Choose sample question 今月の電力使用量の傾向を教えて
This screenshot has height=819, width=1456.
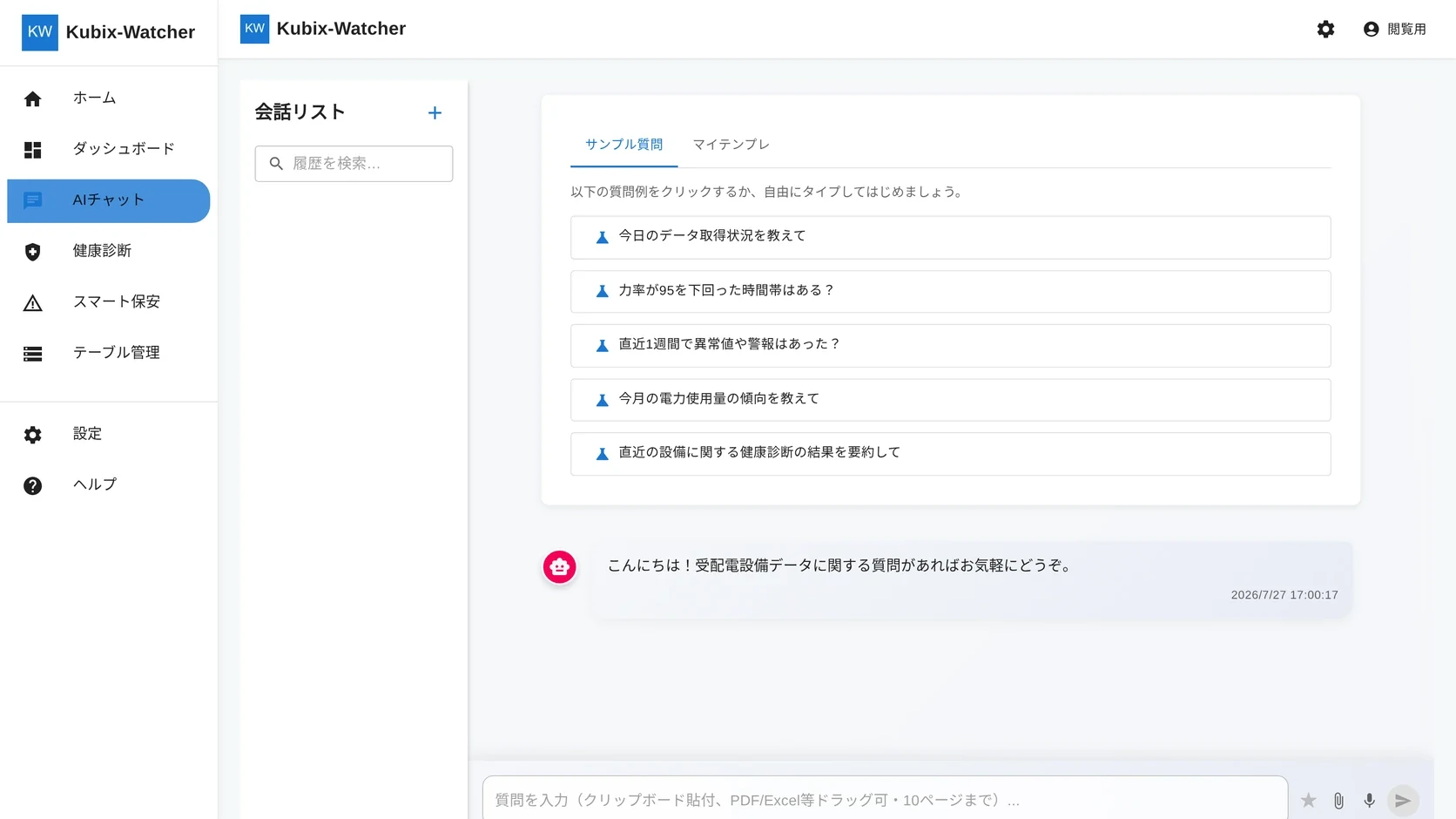tap(950, 400)
